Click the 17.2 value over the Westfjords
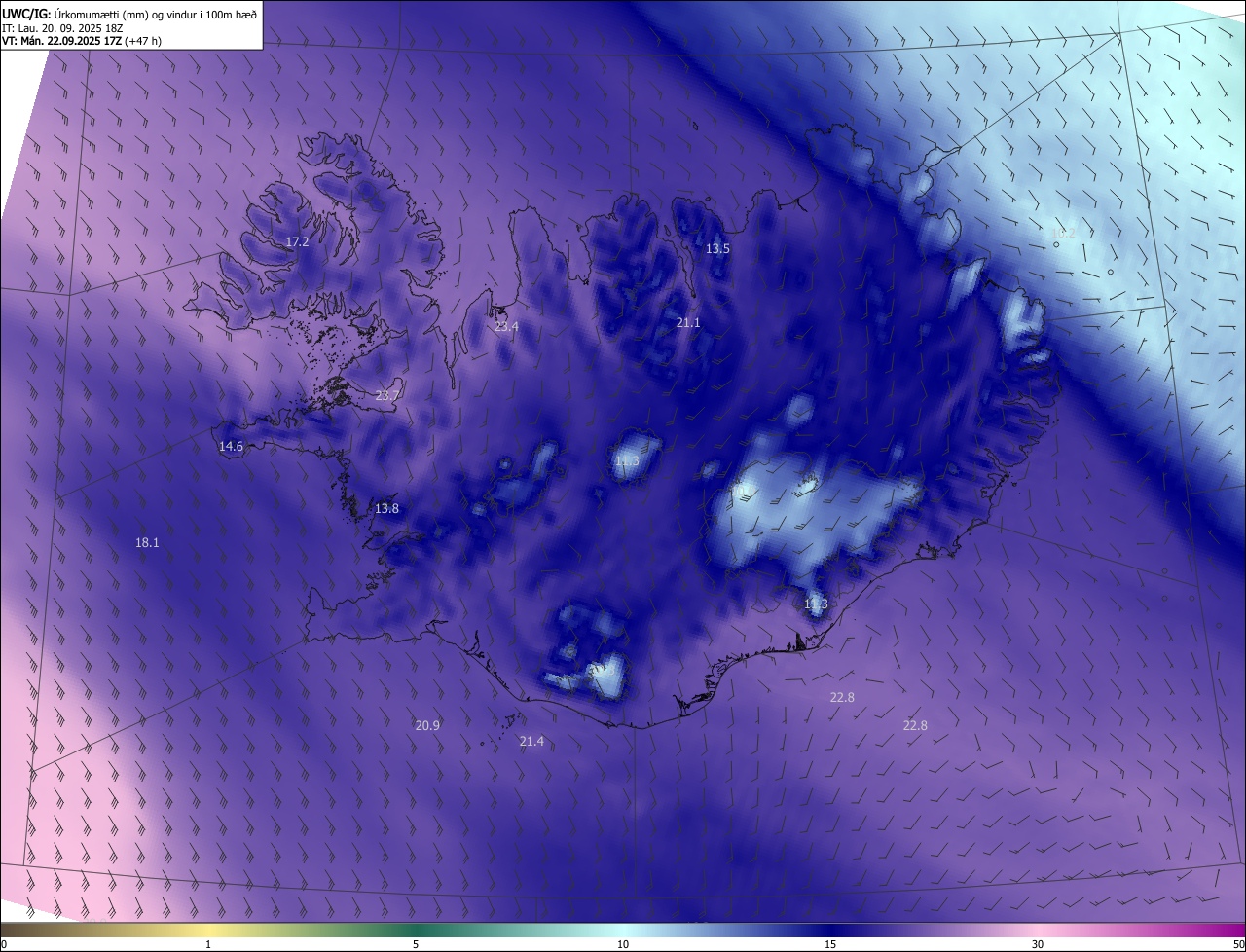Viewport: 1246px width, 952px height. (297, 241)
